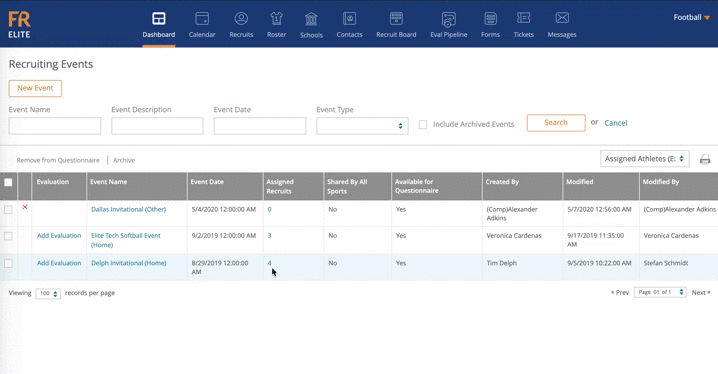Image resolution: width=718 pixels, height=374 pixels.
Task: Open assigned recruits count 3
Action: pos(269,236)
